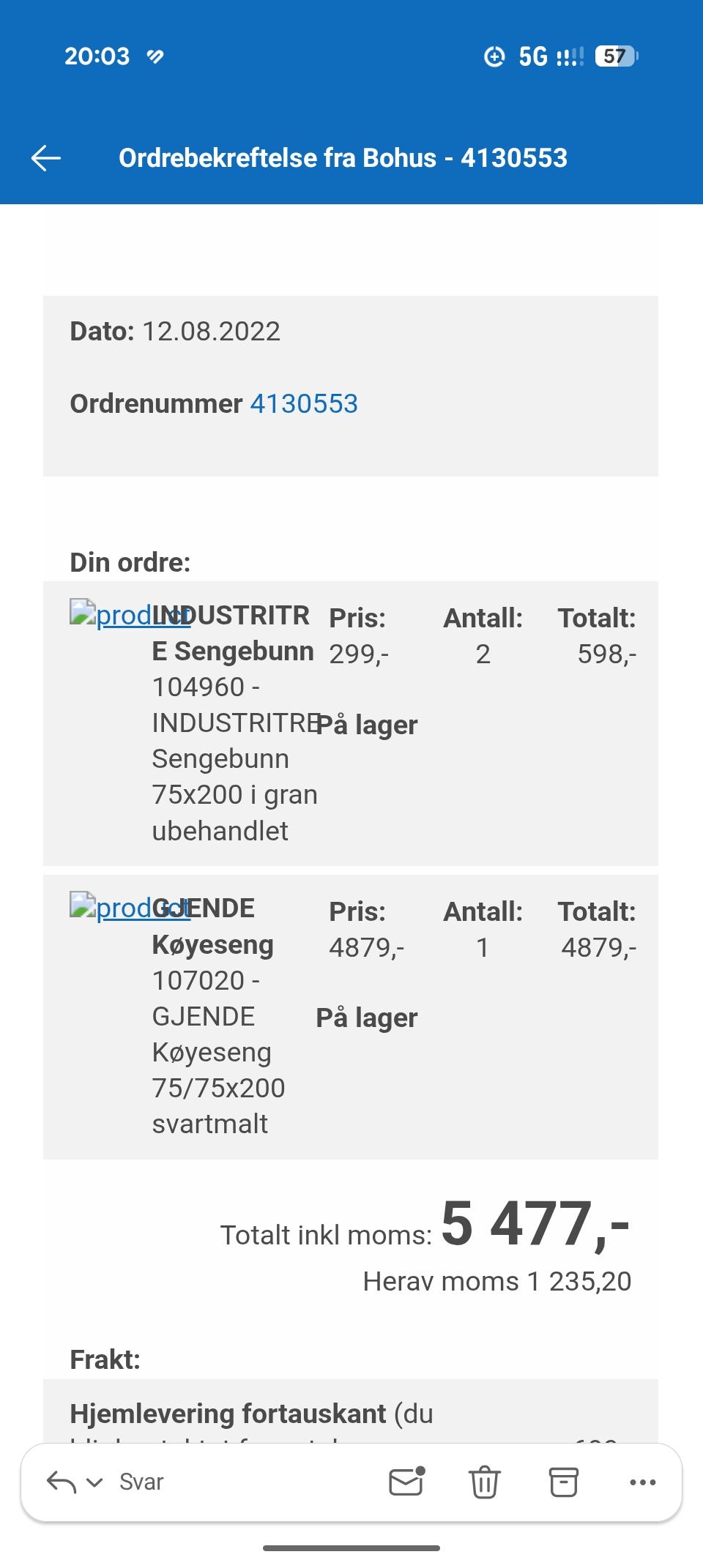Tap the email subject title Ordrebekreftelse fra Bohus
The image size is (703, 1568).
pos(343,157)
